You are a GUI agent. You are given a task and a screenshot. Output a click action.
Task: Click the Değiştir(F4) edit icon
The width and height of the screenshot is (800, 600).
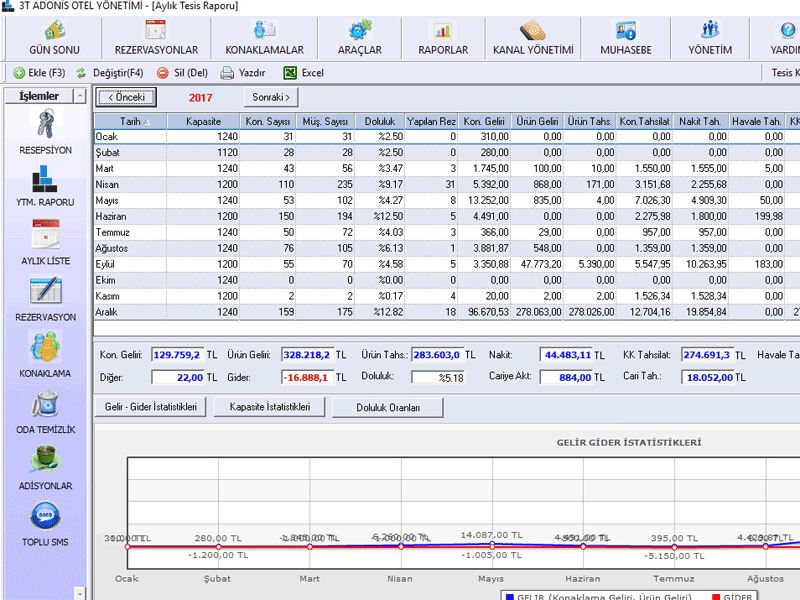[81, 73]
